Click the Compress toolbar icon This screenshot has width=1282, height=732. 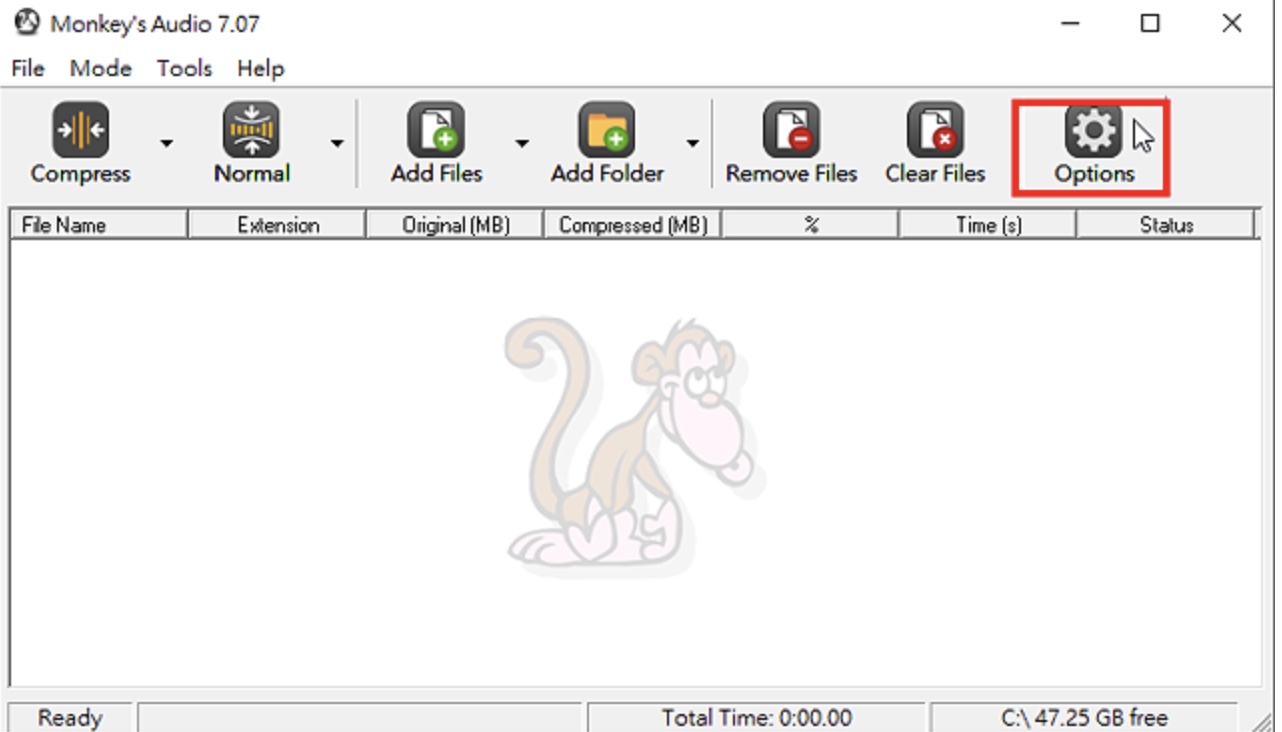[80, 130]
